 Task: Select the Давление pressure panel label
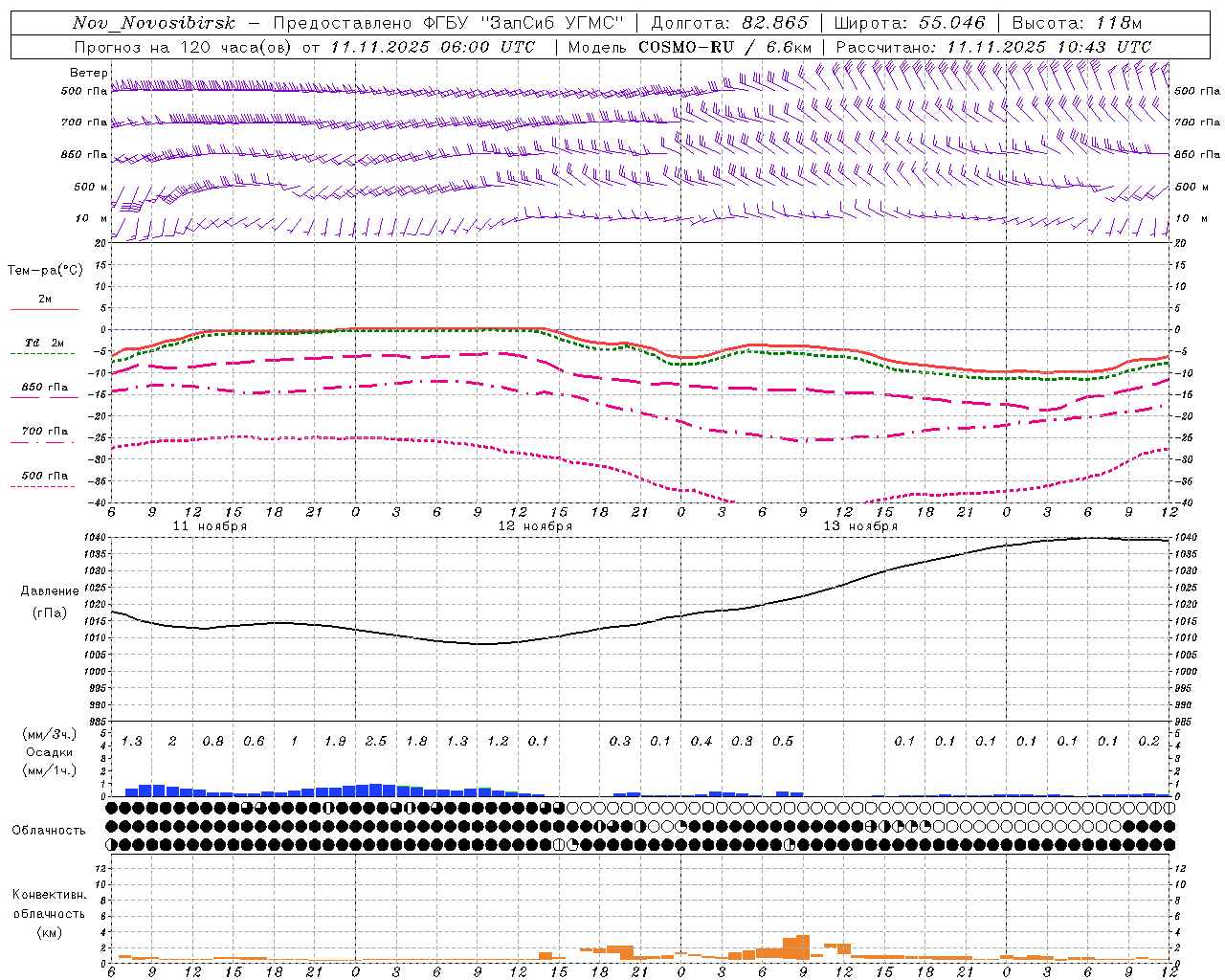tap(50, 591)
